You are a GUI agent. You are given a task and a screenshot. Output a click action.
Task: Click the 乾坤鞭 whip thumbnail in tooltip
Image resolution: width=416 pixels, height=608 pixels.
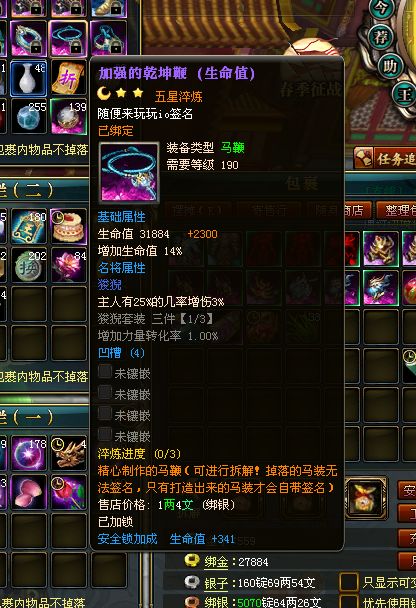pyautogui.click(x=129, y=172)
